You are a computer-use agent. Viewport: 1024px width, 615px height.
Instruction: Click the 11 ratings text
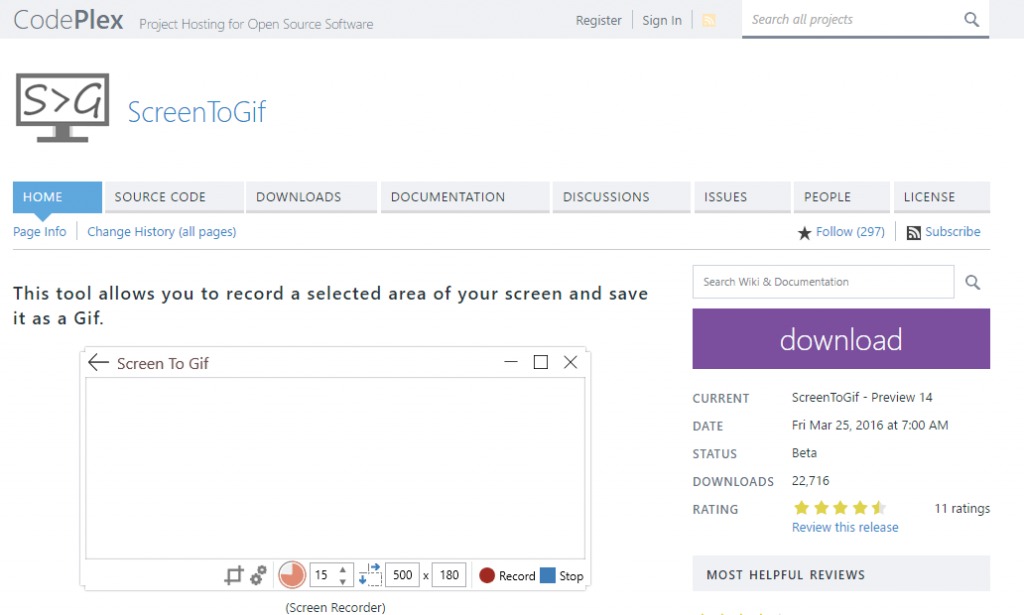[962, 509]
